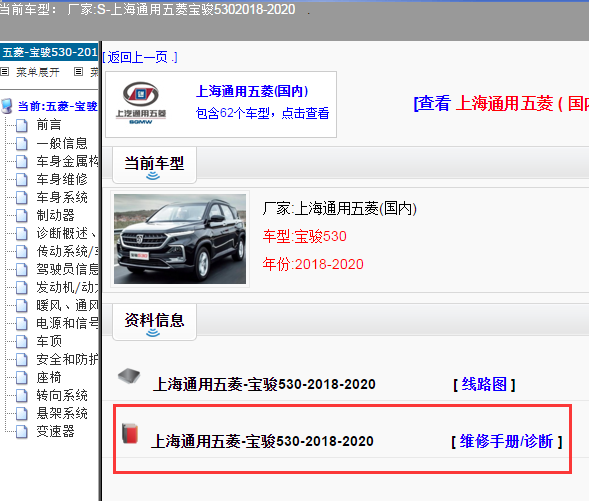Screen dimensions: 589x501
Task: Click page icon next to 诊断概述
Action: (x=22, y=233)
